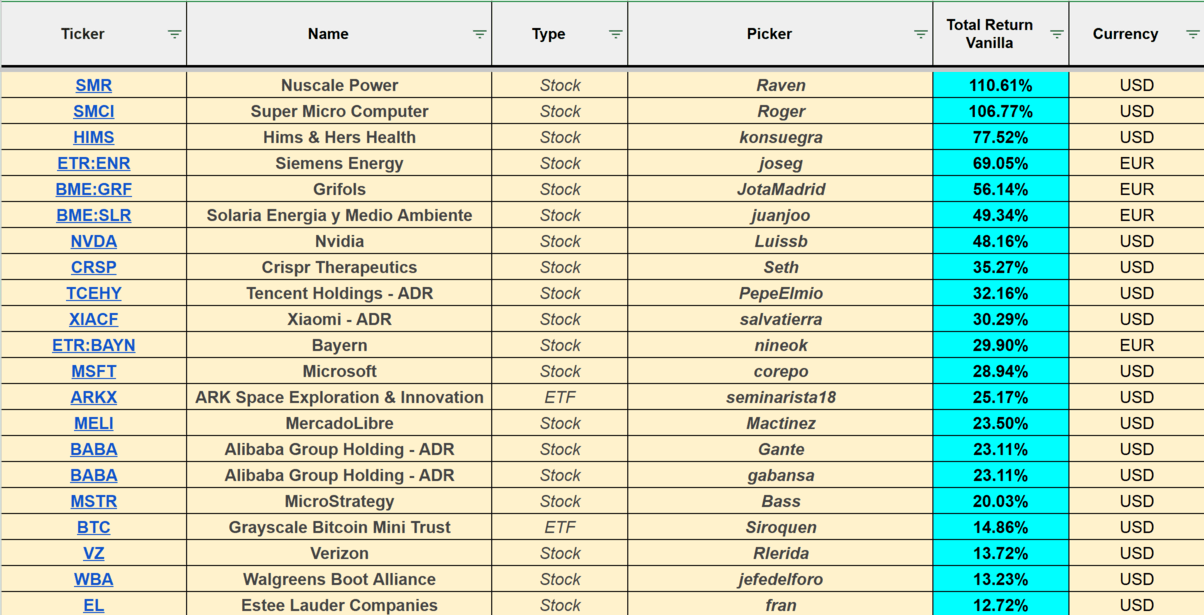Click the Type column filter icon
The image size is (1204, 615).
click(x=615, y=34)
